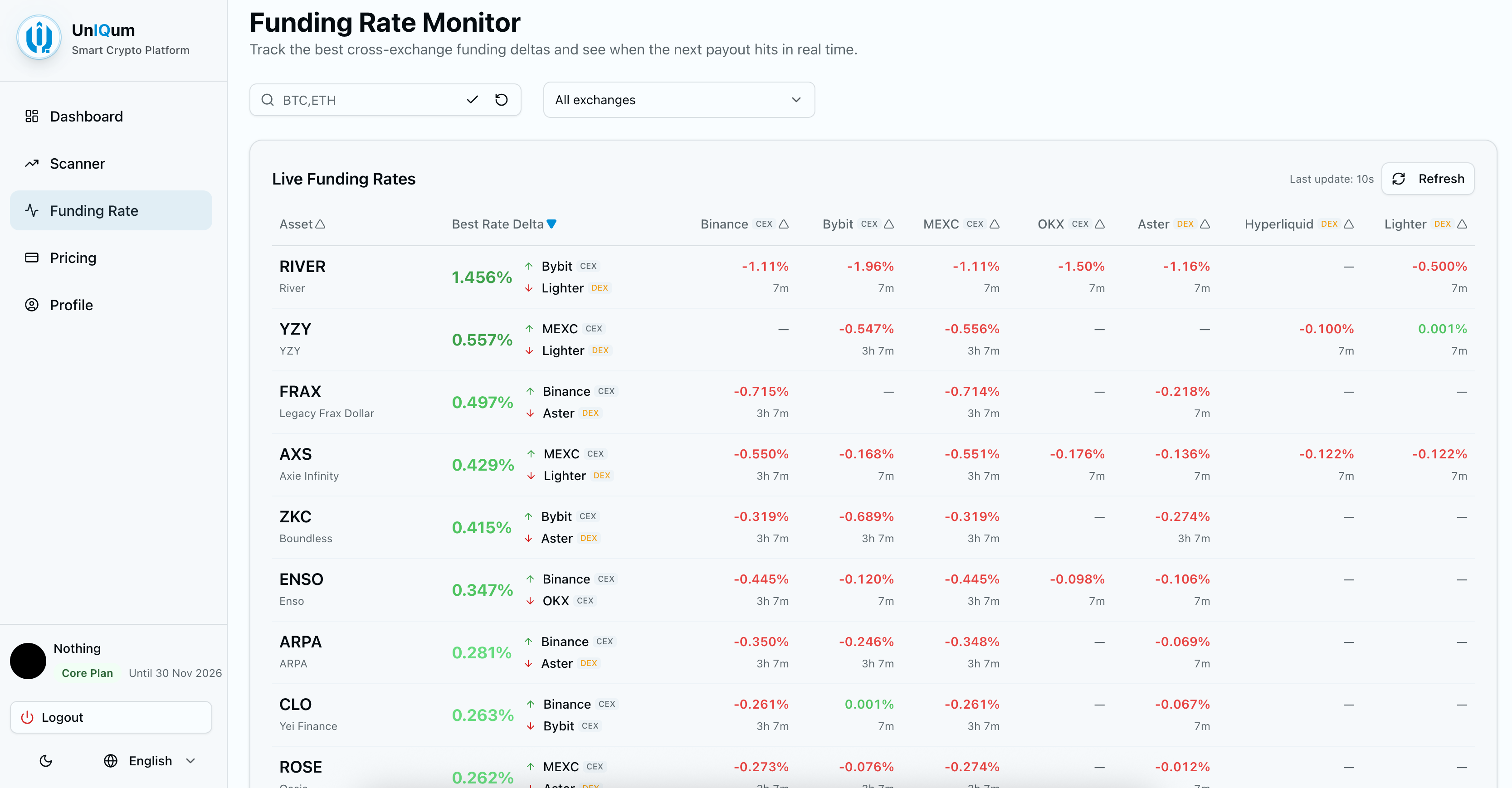Click the globe language icon
The width and height of the screenshot is (1512, 788).
point(110,761)
